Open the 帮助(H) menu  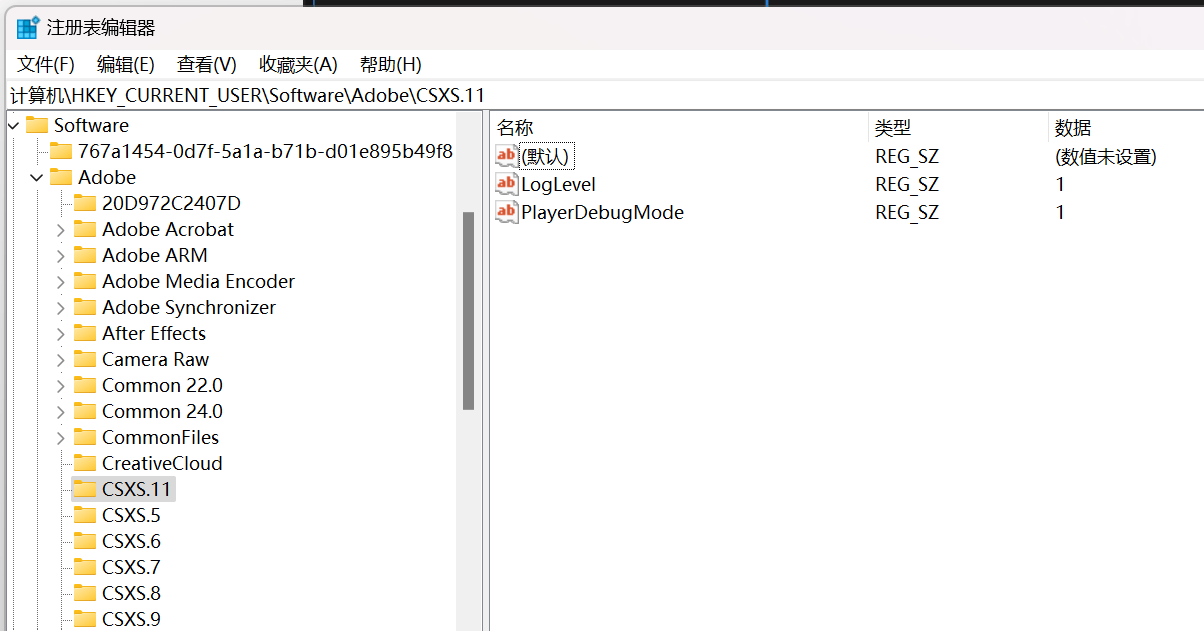coord(391,65)
